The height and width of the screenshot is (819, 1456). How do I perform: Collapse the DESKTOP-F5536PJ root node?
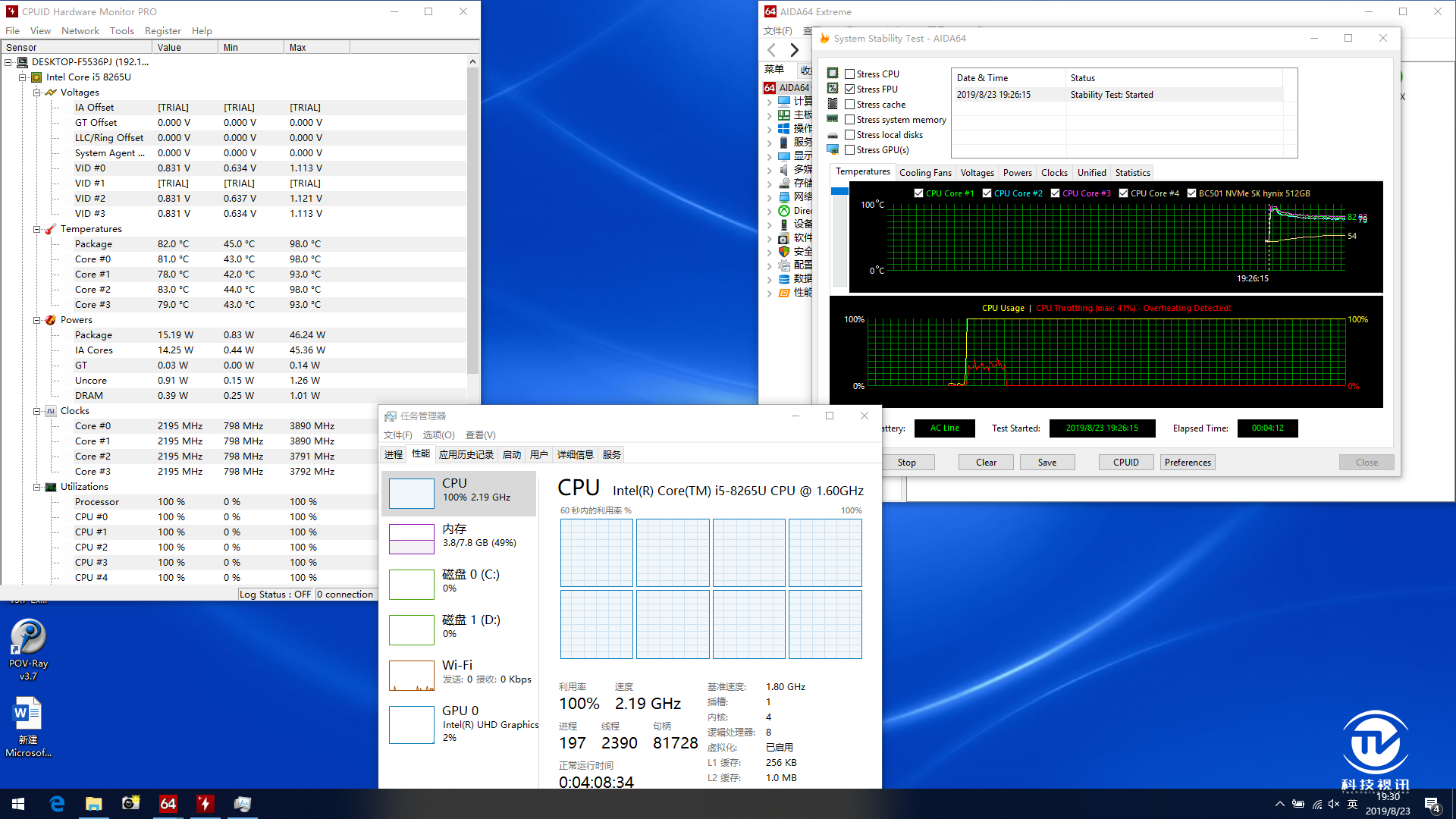(8, 62)
